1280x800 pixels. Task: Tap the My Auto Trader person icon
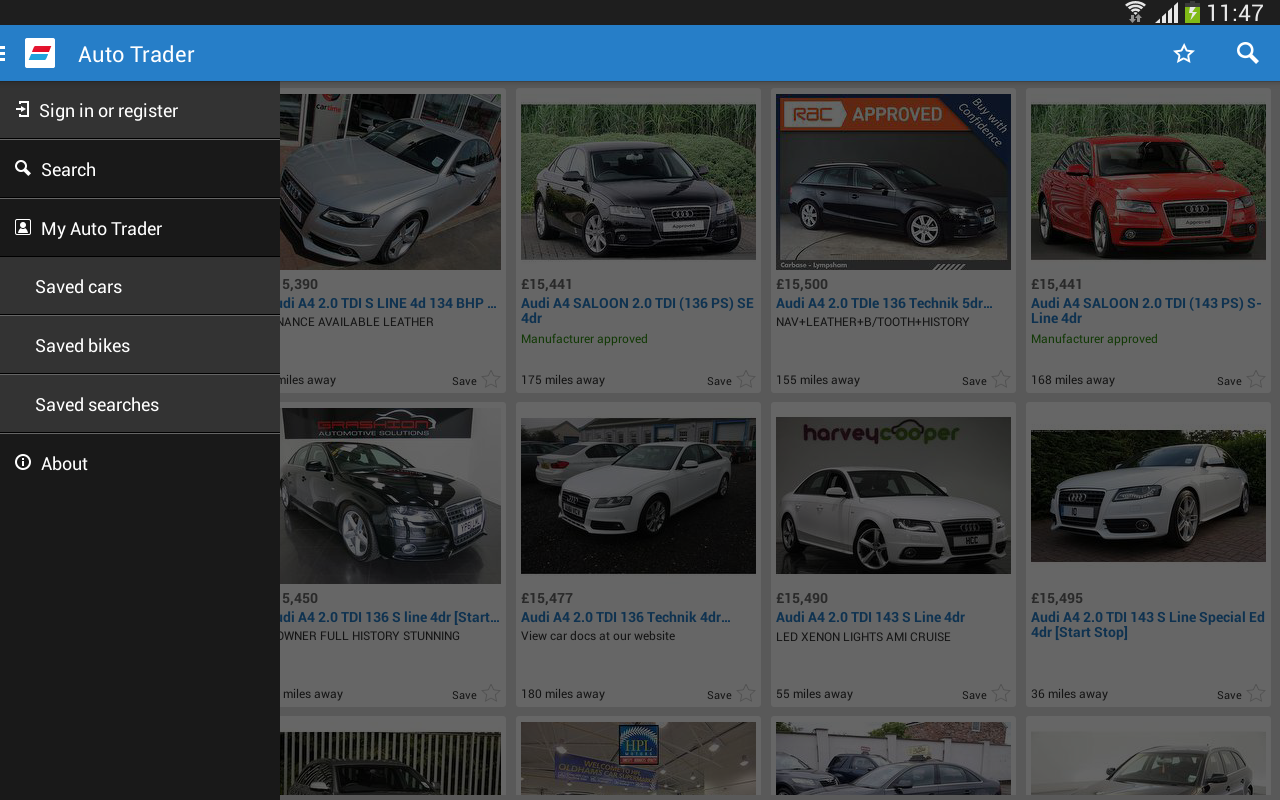pyautogui.click(x=22, y=227)
